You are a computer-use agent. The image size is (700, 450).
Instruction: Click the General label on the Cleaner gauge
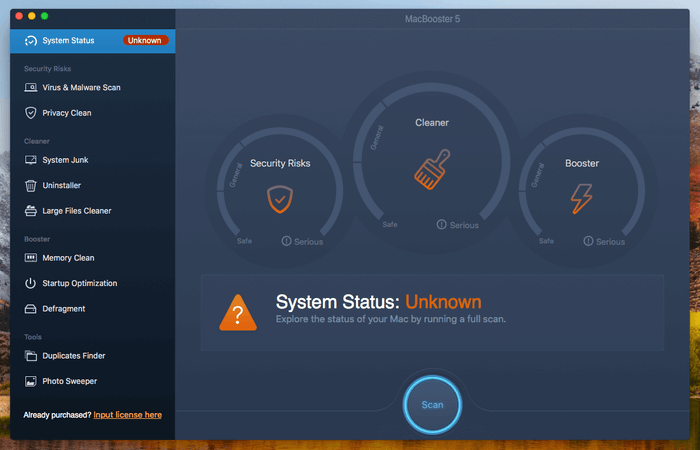[x=377, y=138]
